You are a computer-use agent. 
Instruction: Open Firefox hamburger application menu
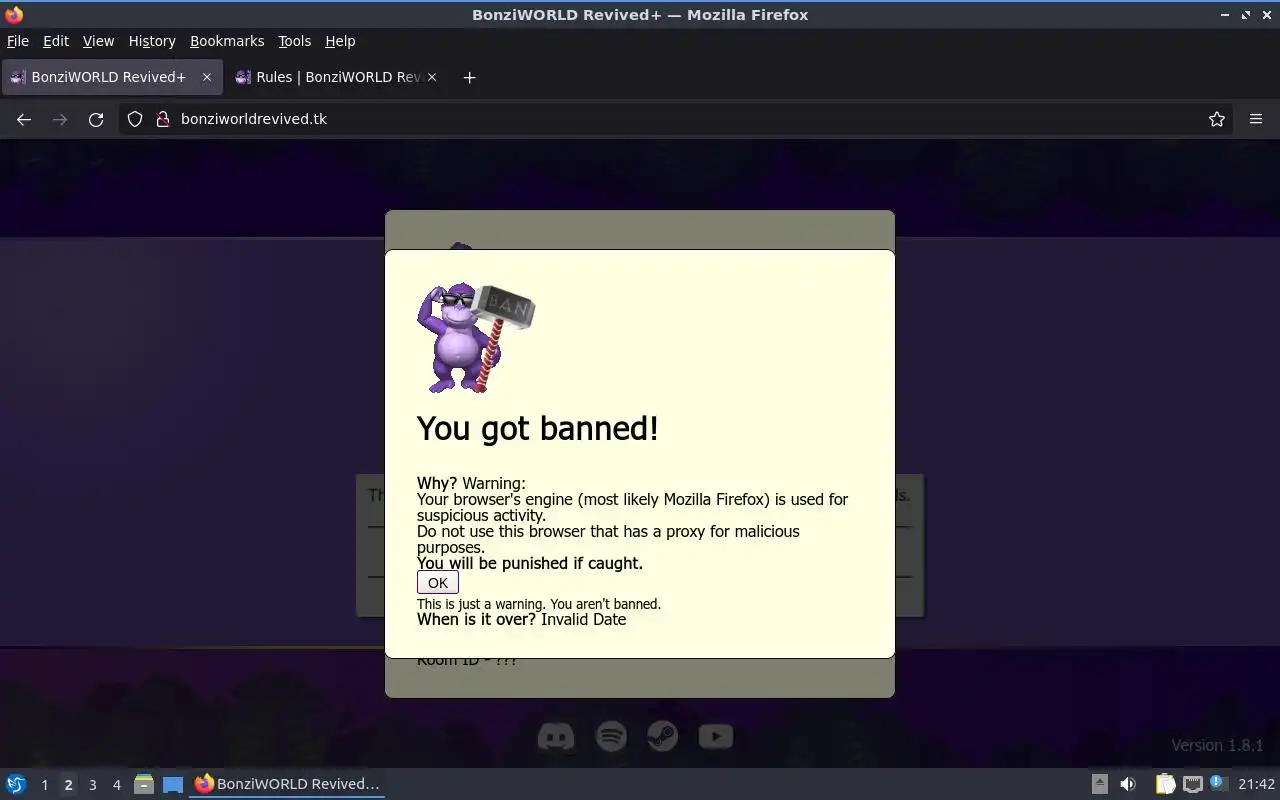(1256, 119)
